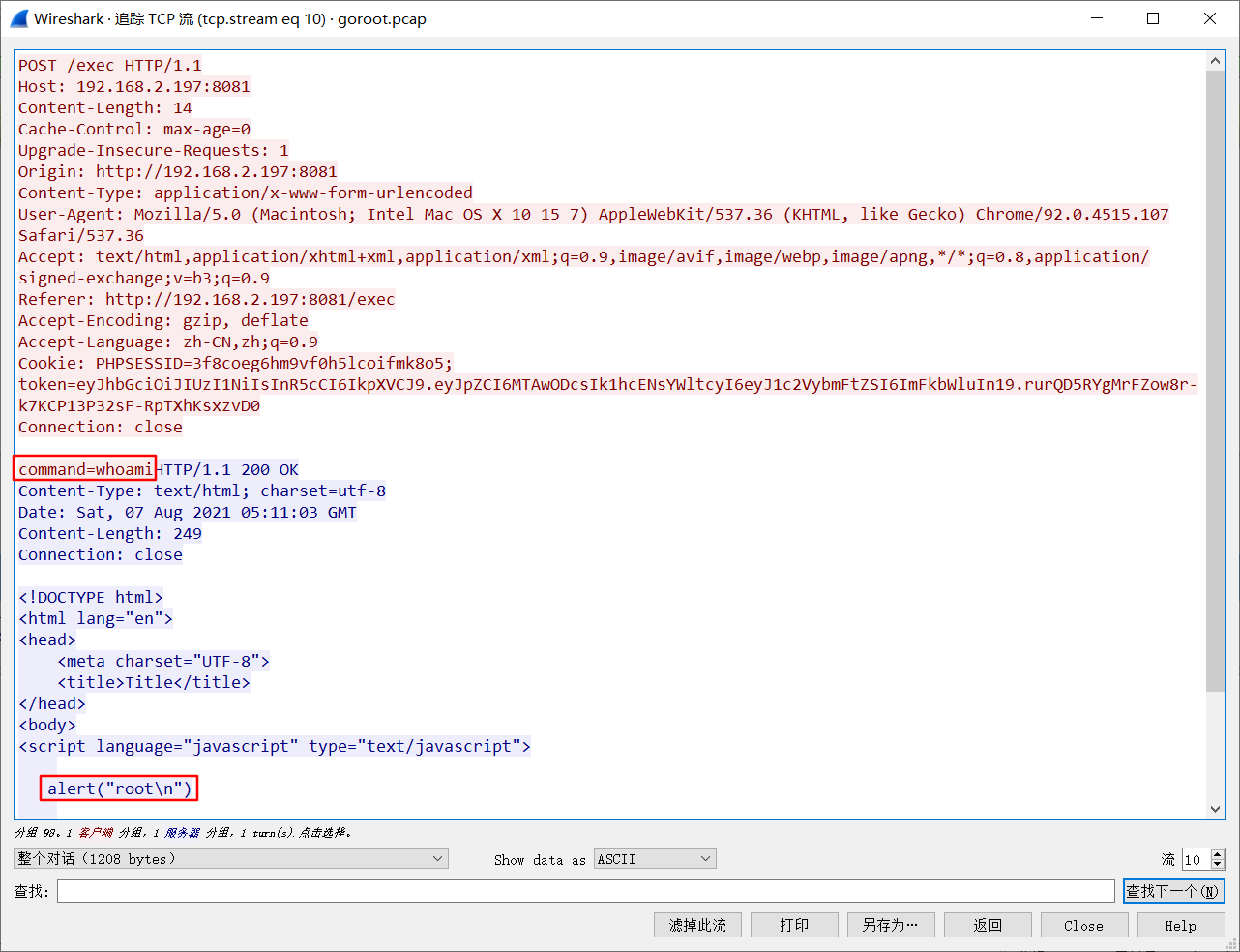
Task: Click the Content-Length: 14 line
Action: (105, 107)
